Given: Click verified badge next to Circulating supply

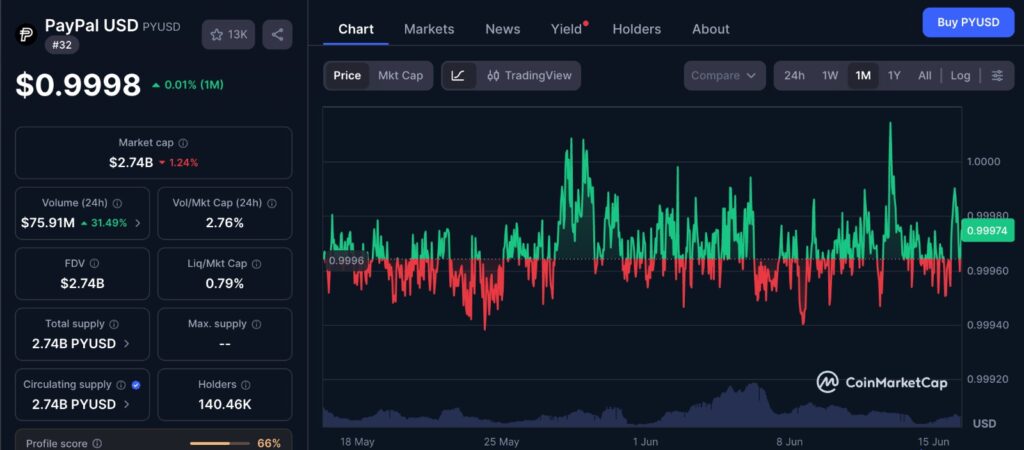Looking at the screenshot, I should point(136,385).
